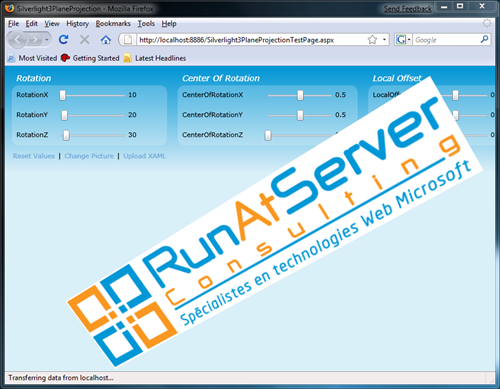Click the Local Offset heading
This screenshot has width=500, height=389.
pos(397,78)
